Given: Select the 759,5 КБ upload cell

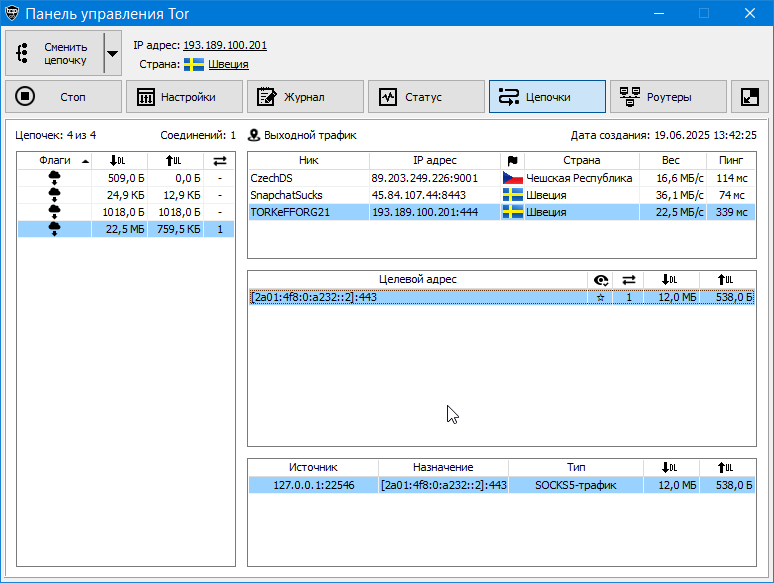Looking at the screenshot, I should tap(175, 229).
